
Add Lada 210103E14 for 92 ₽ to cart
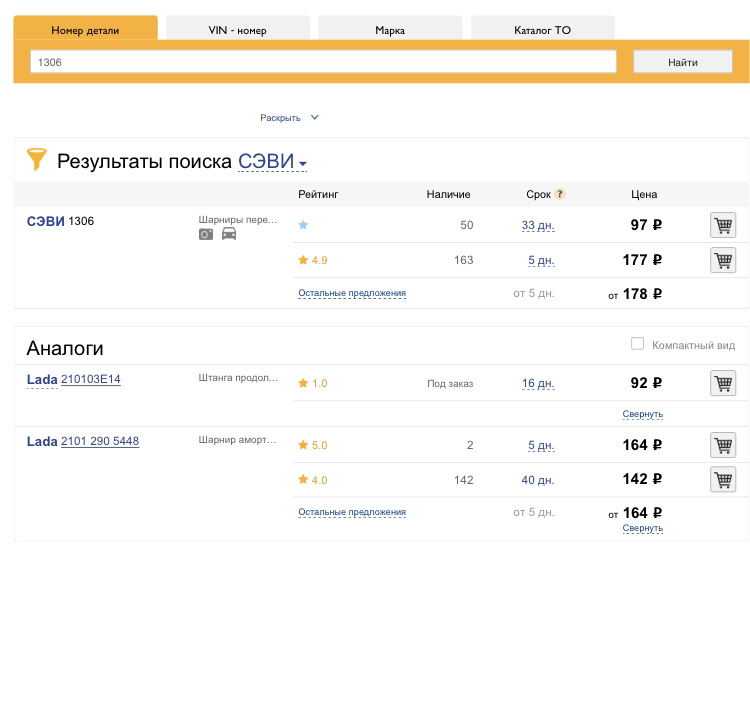tap(722, 383)
